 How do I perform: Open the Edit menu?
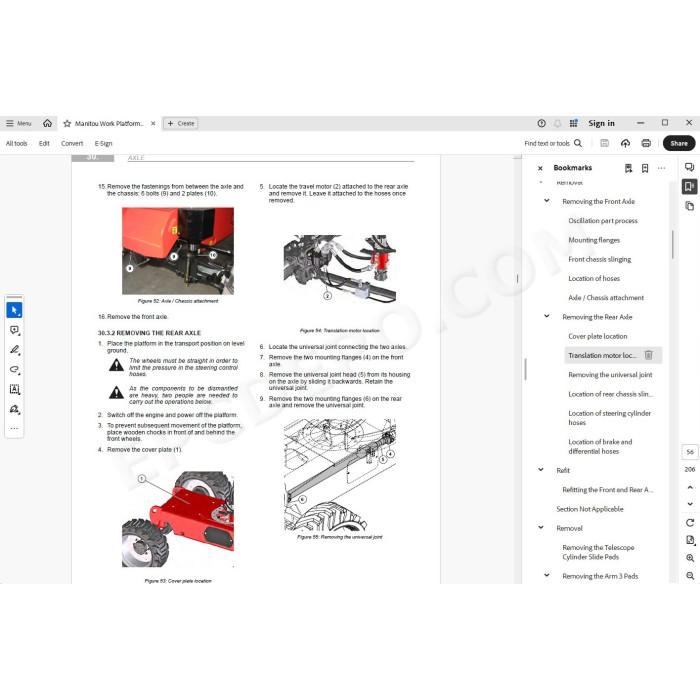(44, 143)
